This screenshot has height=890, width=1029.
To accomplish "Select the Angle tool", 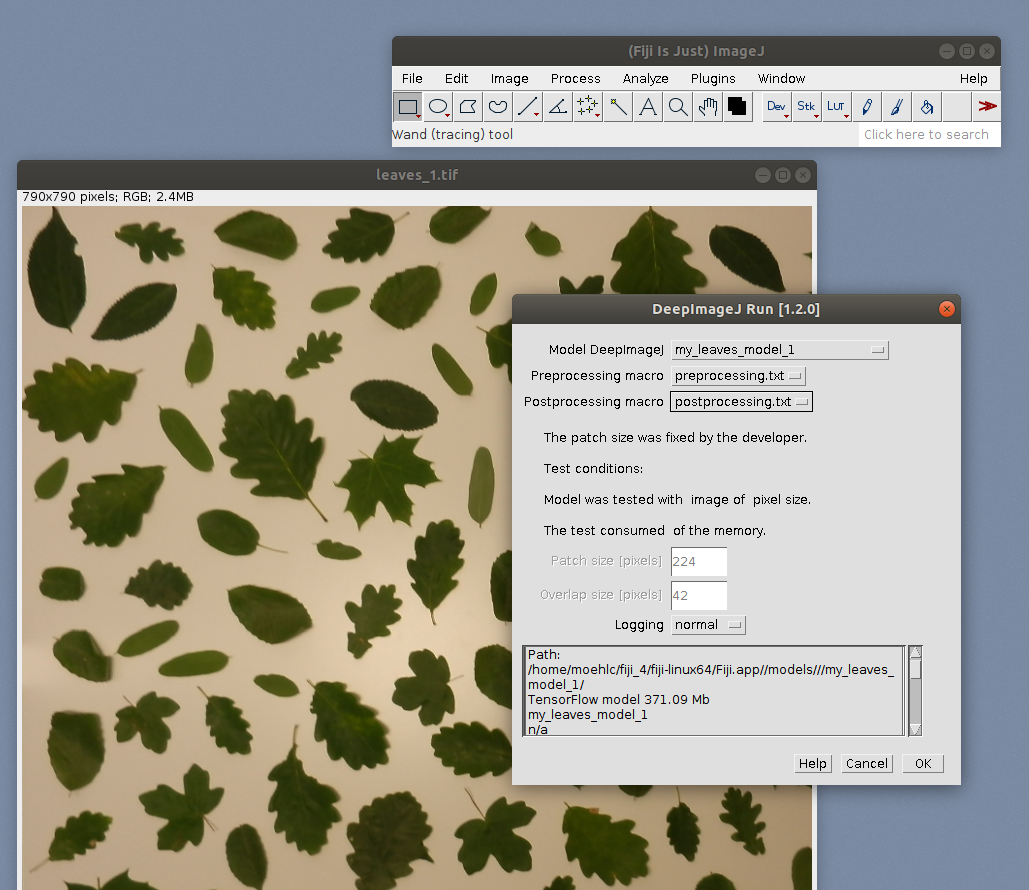I will point(558,107).
